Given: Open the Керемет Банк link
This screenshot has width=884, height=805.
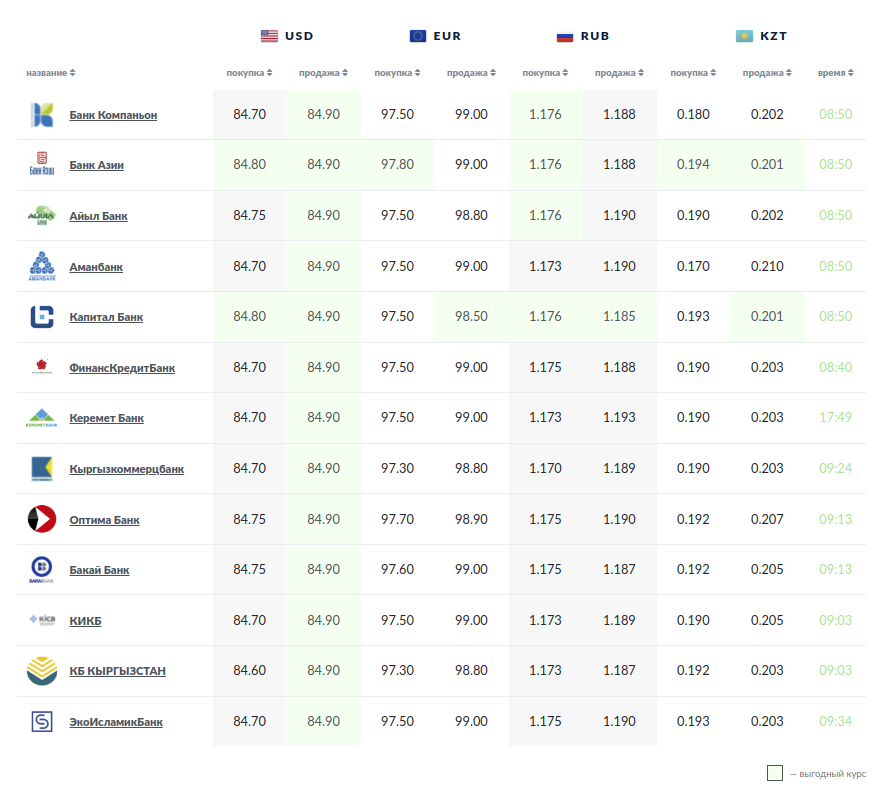Looking at the screenshot, I should coord(106,418).
